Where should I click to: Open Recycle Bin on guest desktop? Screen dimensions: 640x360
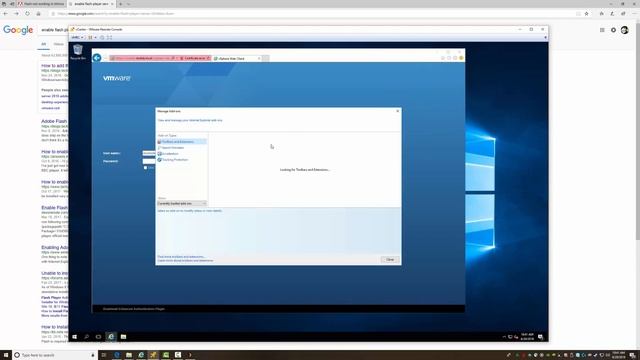pos(78,52)
